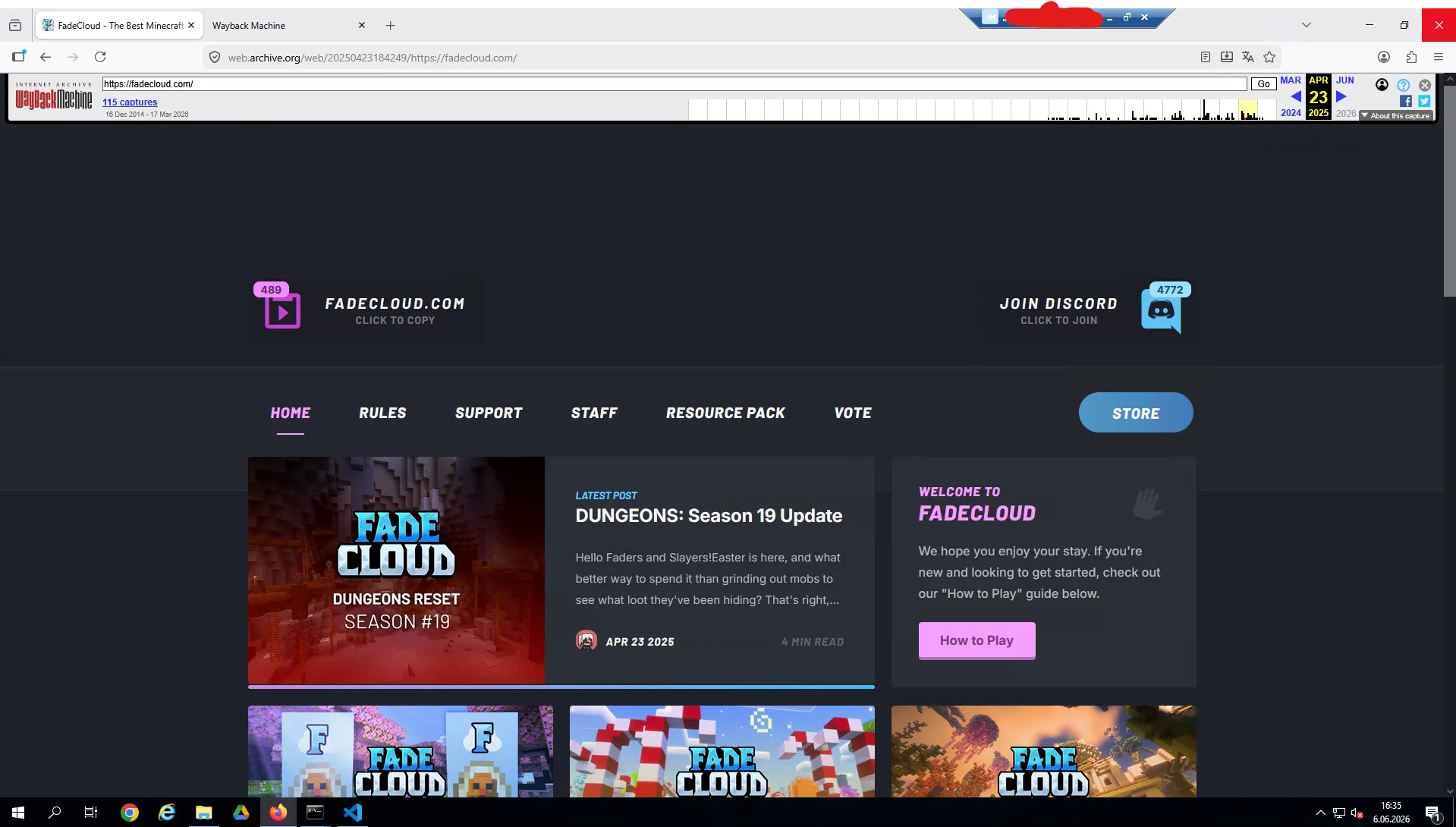
Task: Click the Wayback Machine logo
Action: point(54,96)
